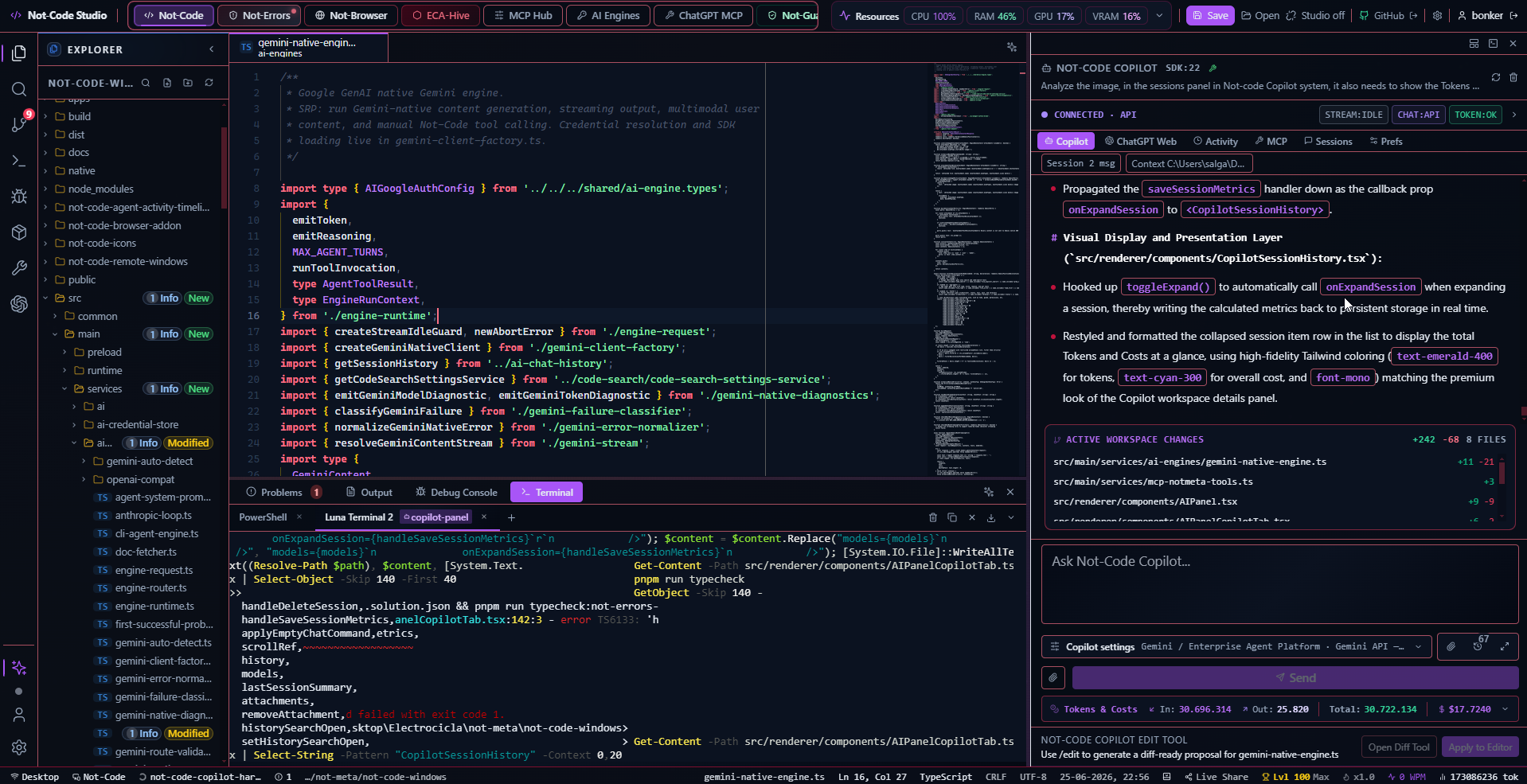The image size is (1527, 784).
Task: Expand the copilot input with fullscreen arrows
Action: 1505,646
